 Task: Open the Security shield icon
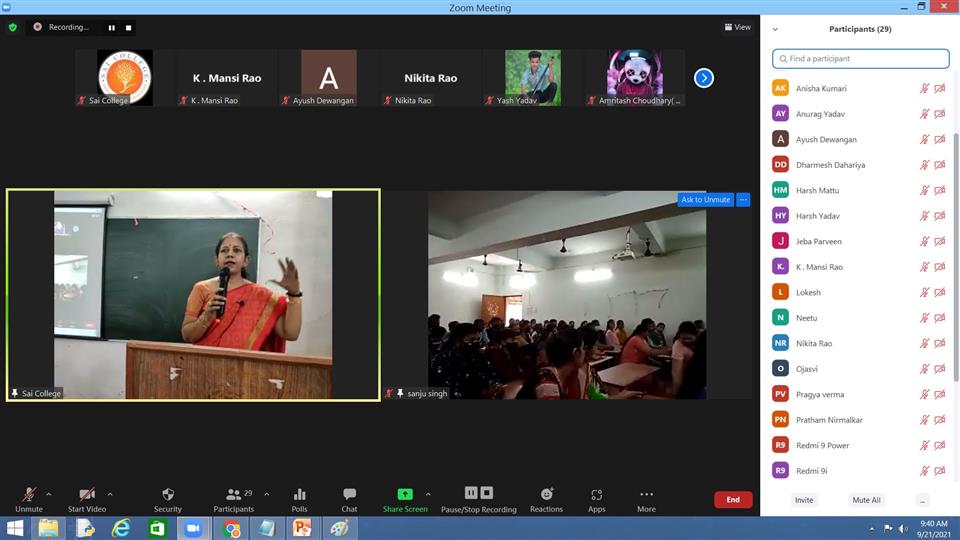click(x=168, y=494)
